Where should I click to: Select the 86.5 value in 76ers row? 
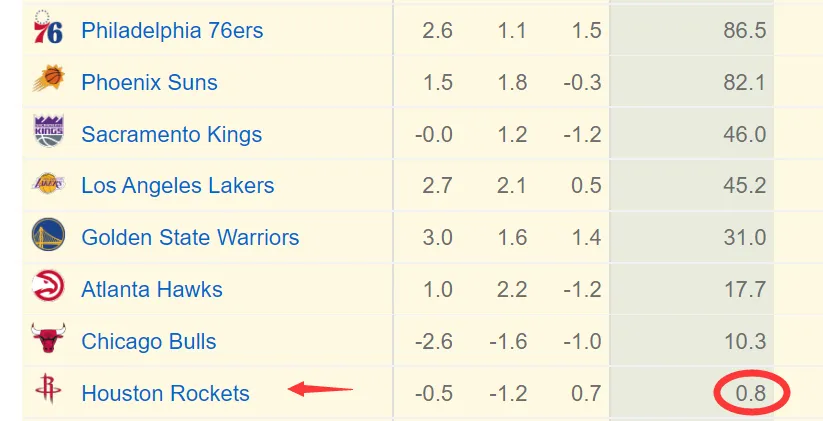point(744,30)
